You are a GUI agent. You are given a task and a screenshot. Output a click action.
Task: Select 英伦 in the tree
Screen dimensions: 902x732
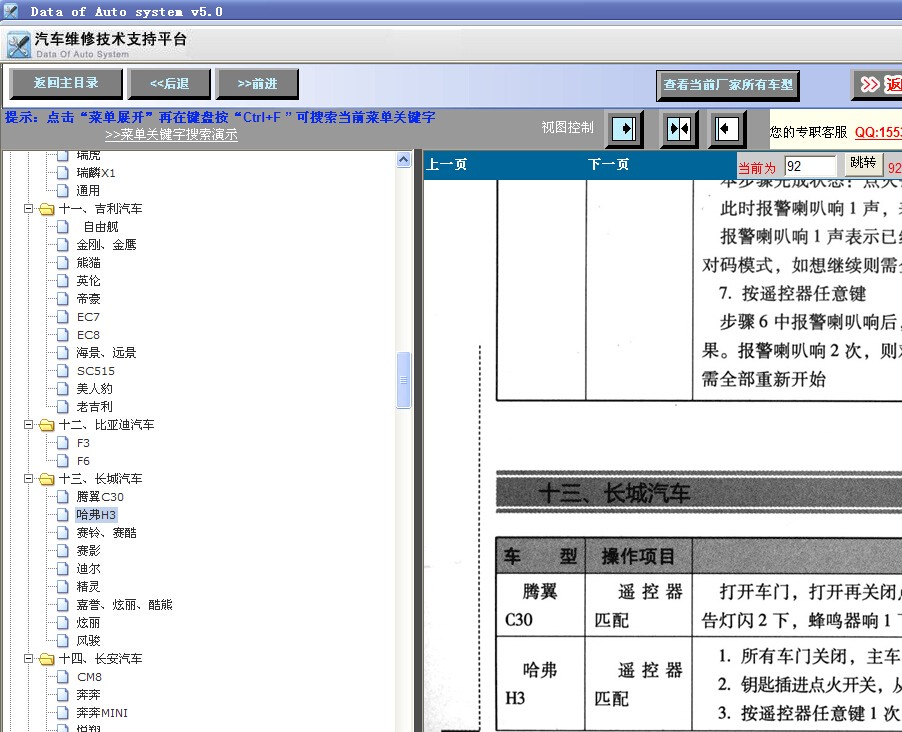pyautogui.click(x=89, y=281)
